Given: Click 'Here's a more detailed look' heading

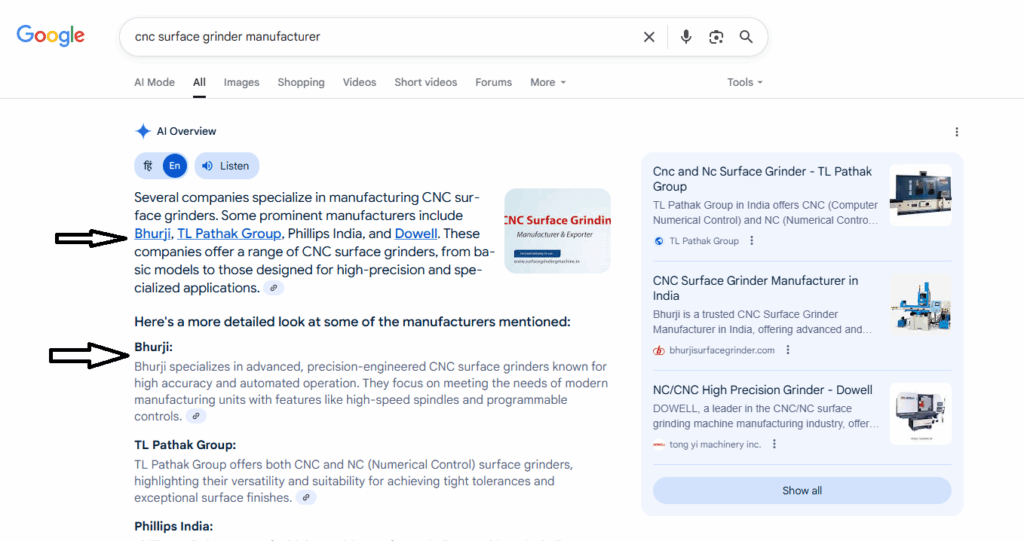Looking at the screenshot, I should [x=353, y=322].
